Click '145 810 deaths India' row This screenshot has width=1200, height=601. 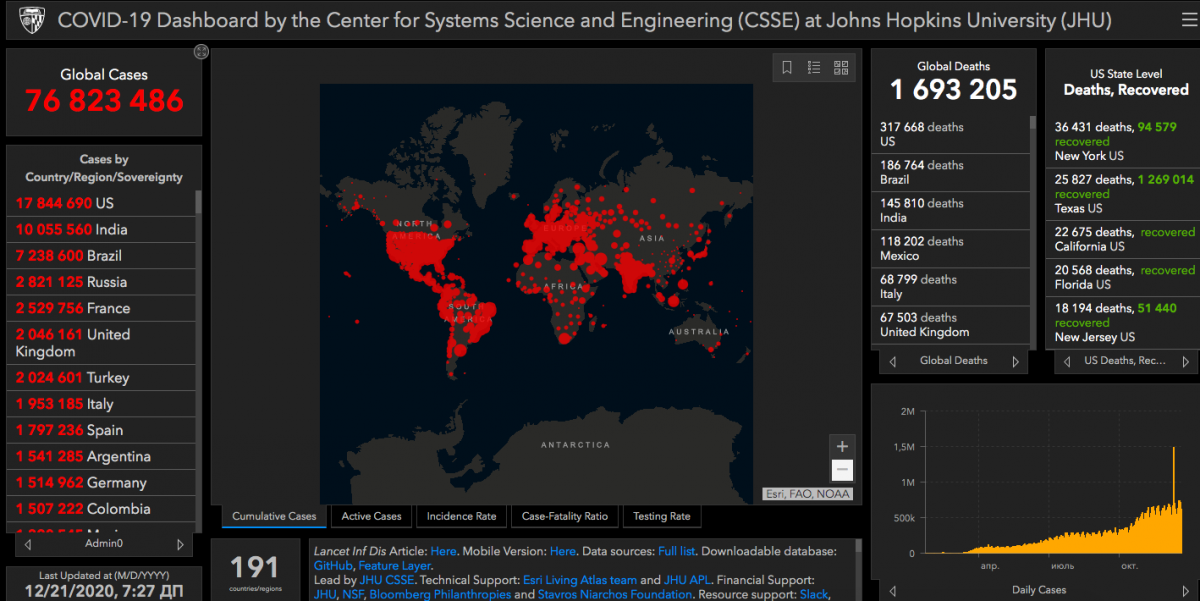pos(950,210)
